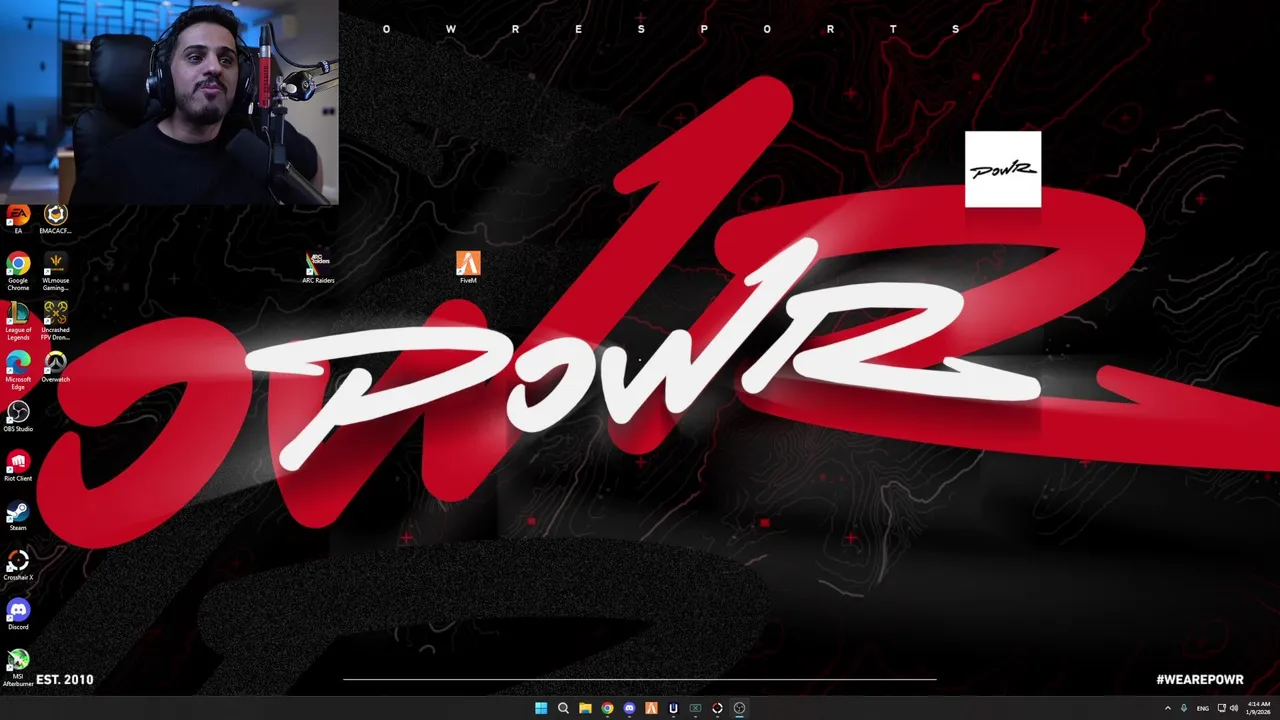The image size is (1280, 720).
Task: Launch Google Chrome from the desktop
Action: point(18,271)
